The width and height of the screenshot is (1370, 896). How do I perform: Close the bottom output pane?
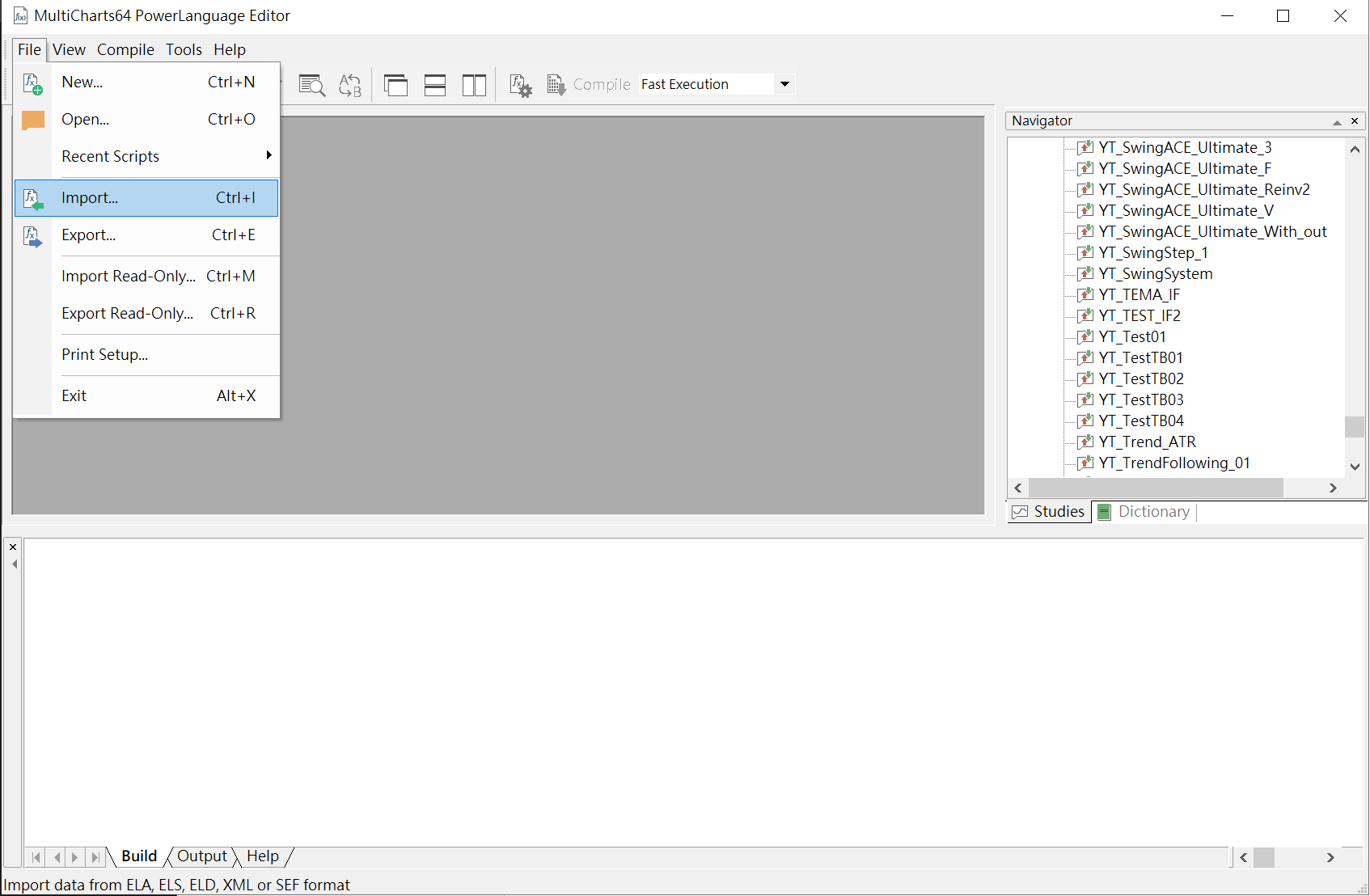(13, 547)
